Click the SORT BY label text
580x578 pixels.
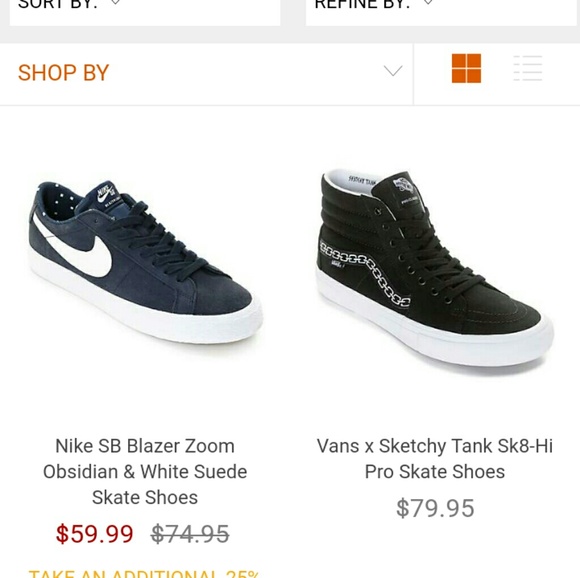click(58, 4)
